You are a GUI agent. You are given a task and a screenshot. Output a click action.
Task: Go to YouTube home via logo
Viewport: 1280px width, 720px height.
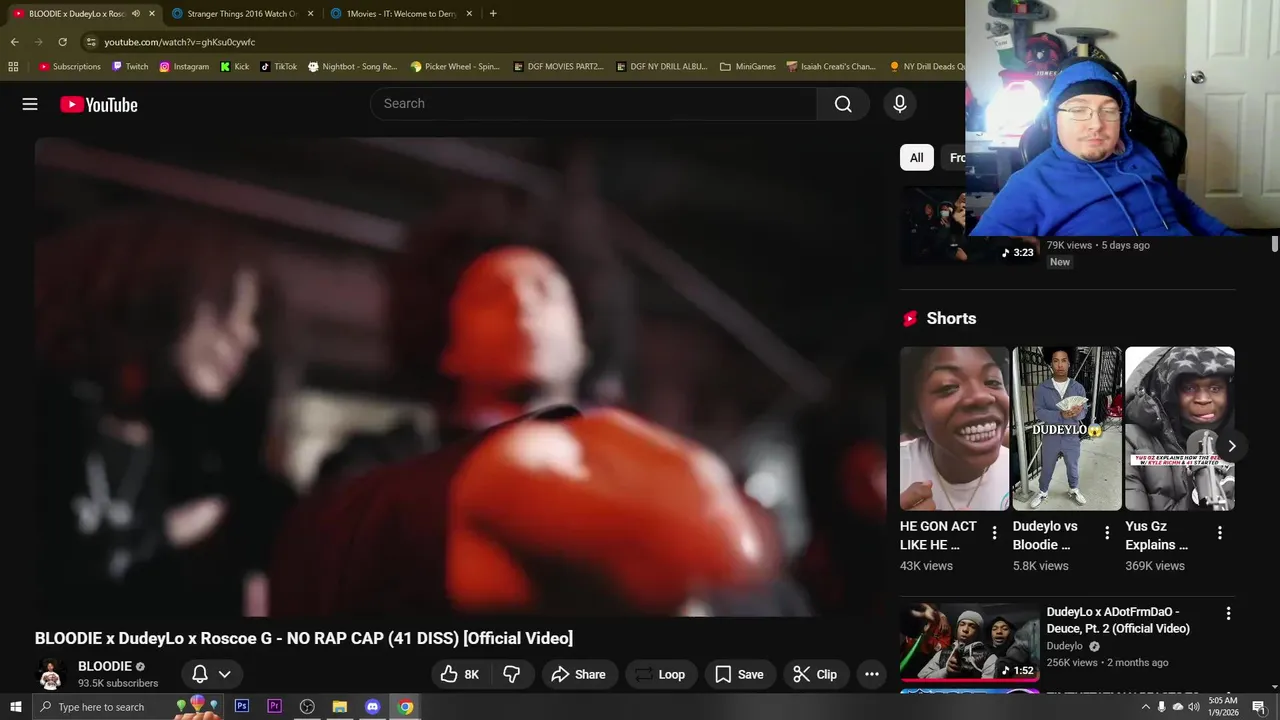99,104
